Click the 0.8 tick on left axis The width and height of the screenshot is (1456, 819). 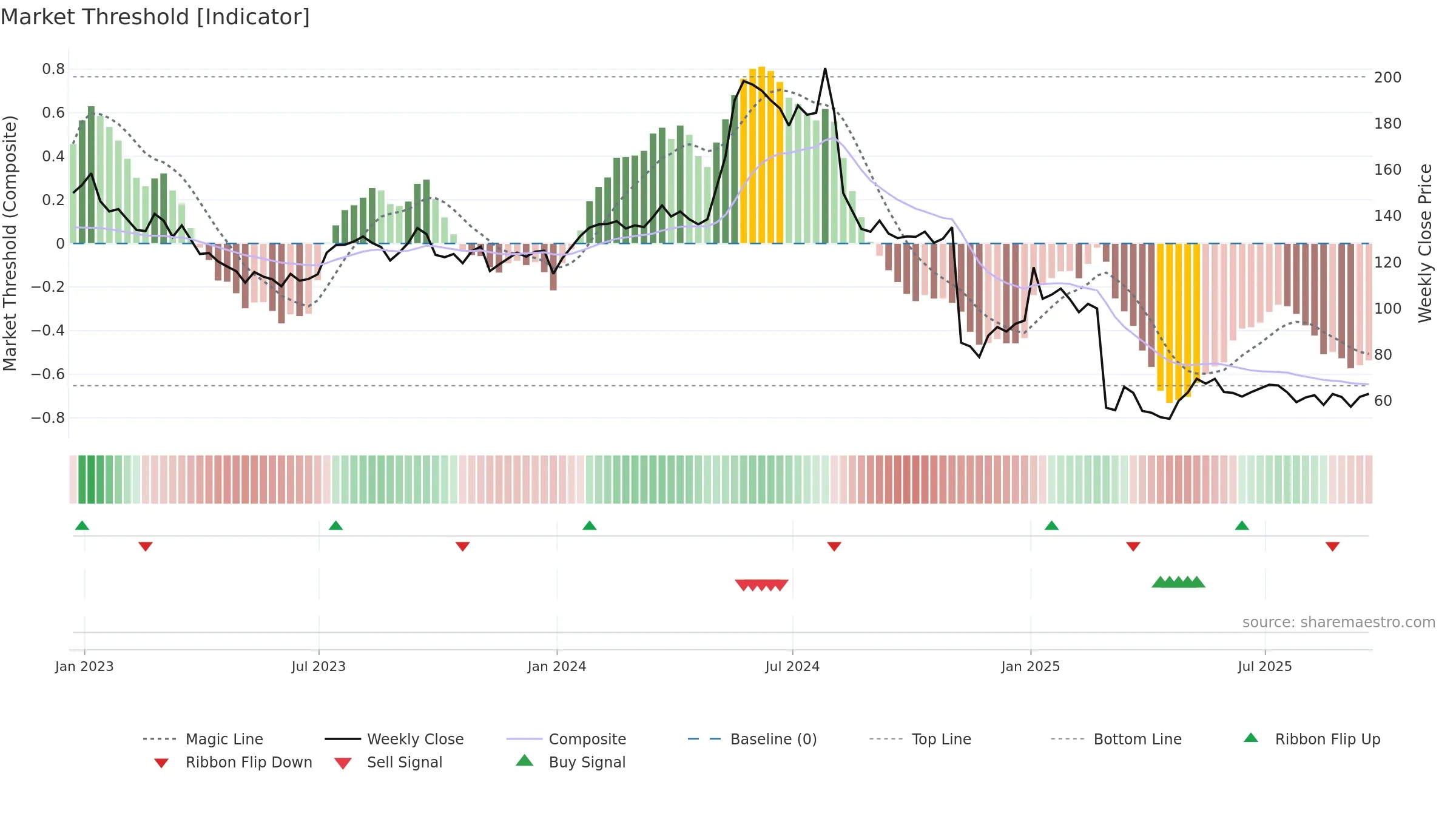point(53,69)
